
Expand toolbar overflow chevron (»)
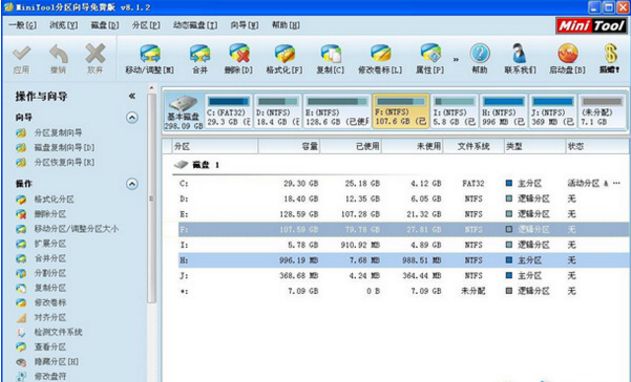pyautogui.click(x=456, y=60)
